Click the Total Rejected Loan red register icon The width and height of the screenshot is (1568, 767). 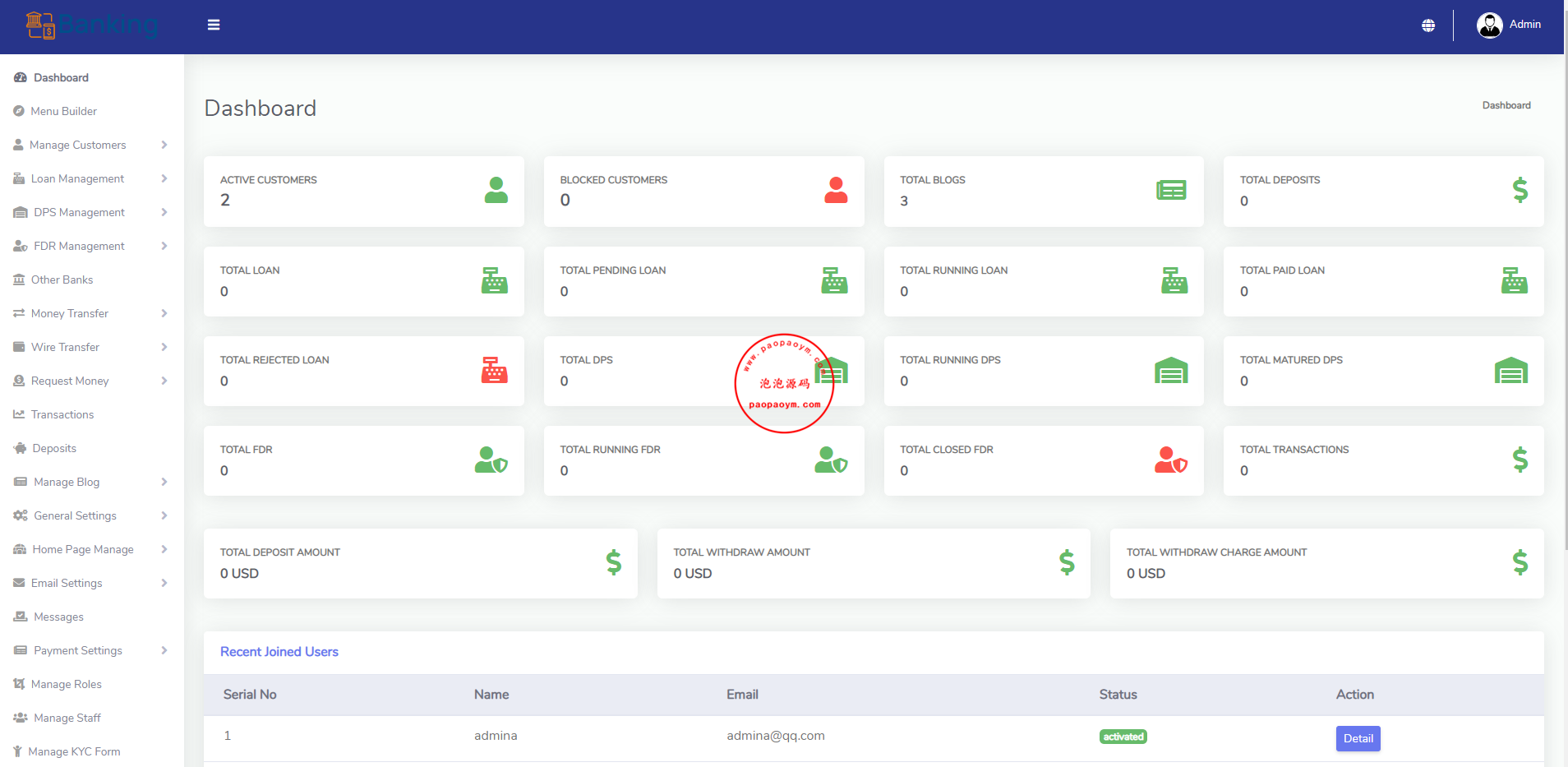(x=494, y=371)
